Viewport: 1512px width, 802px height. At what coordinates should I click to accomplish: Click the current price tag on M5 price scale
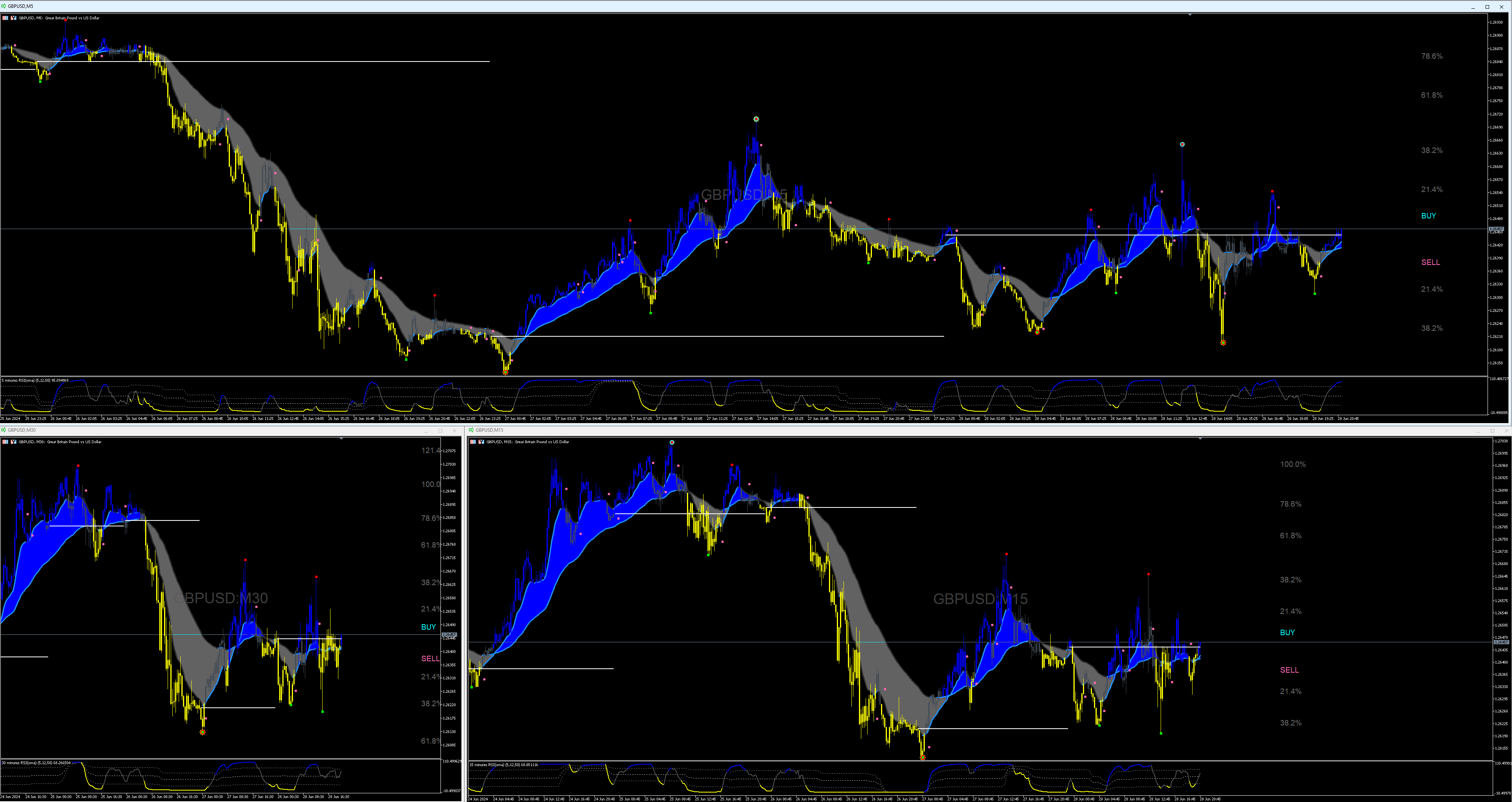[x=1496, y=229]
